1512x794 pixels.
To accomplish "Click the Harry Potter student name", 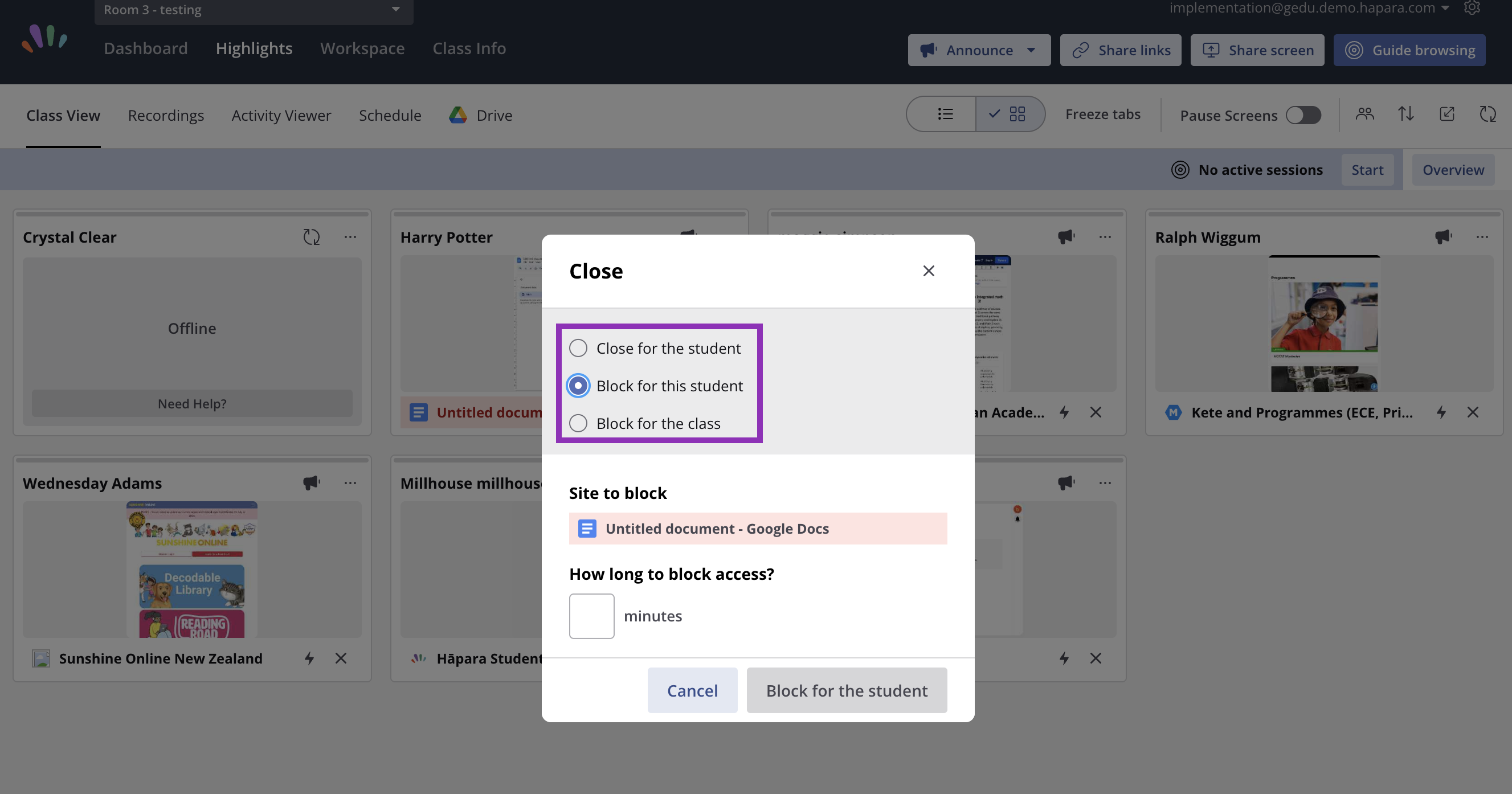I will (446, 237).
